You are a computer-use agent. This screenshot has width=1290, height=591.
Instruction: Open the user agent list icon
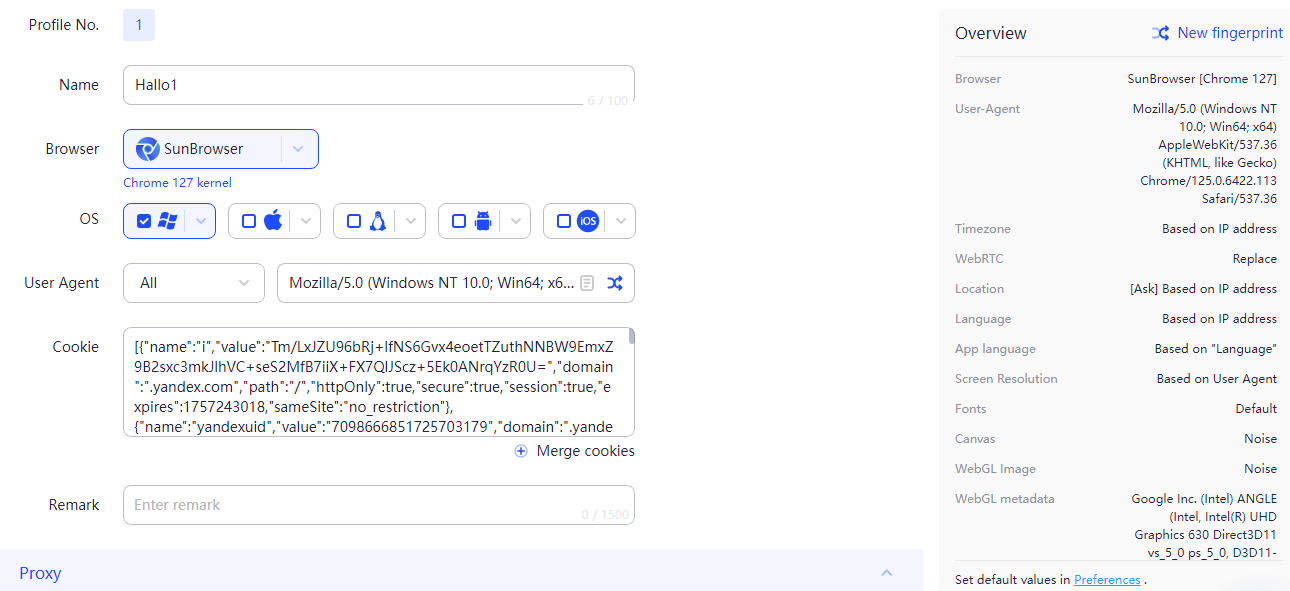(x=587, y=283)
